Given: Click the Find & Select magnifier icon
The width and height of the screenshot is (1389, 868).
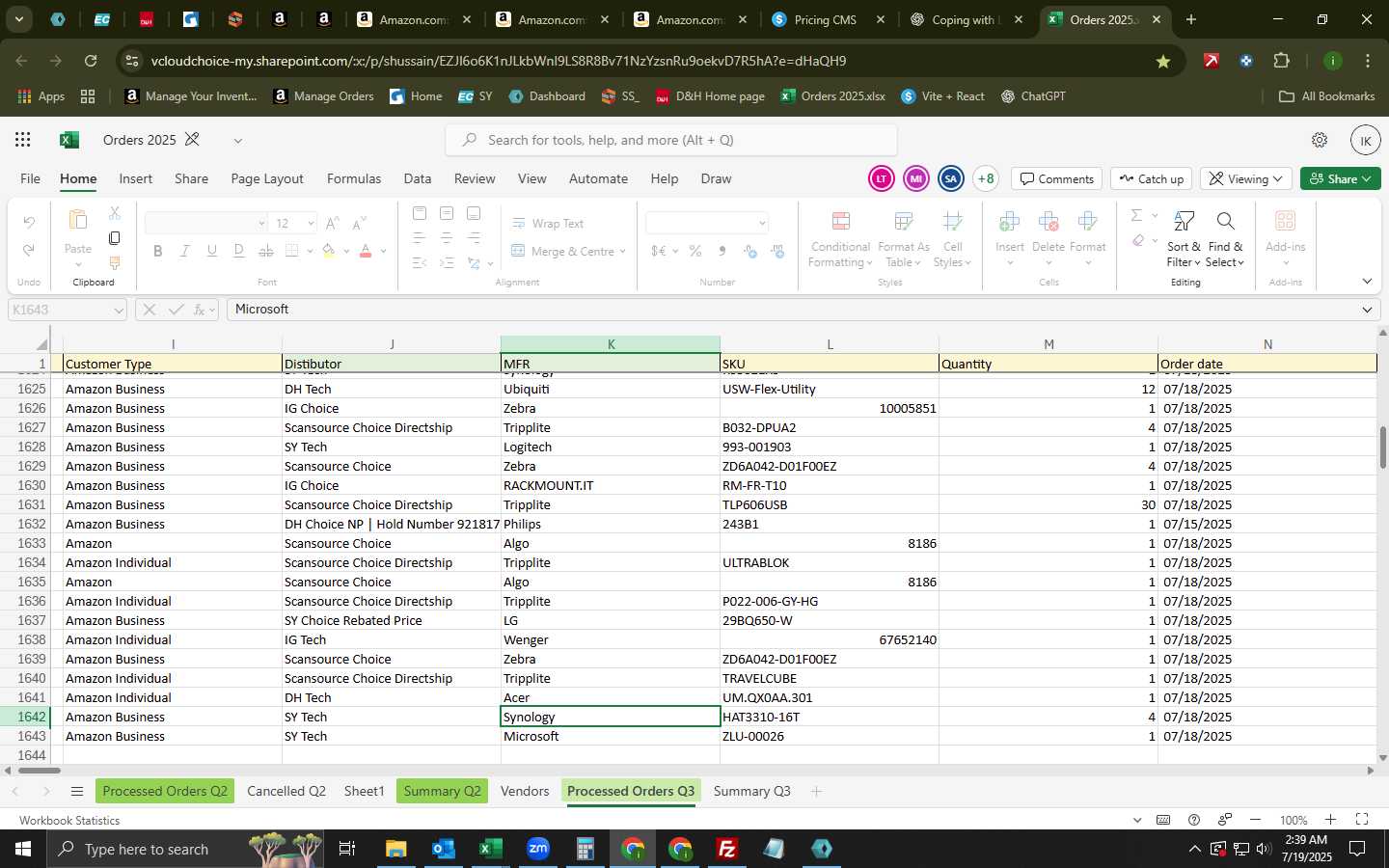Looking at the screenshot, I should click(x=1225, y=222).
